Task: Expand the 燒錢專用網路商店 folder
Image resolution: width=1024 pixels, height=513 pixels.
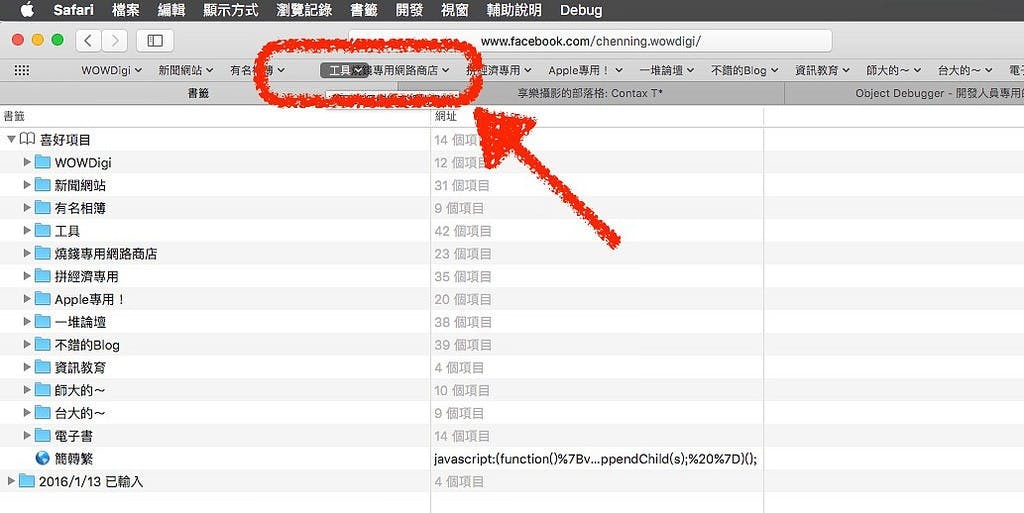Action: (27, 253)
